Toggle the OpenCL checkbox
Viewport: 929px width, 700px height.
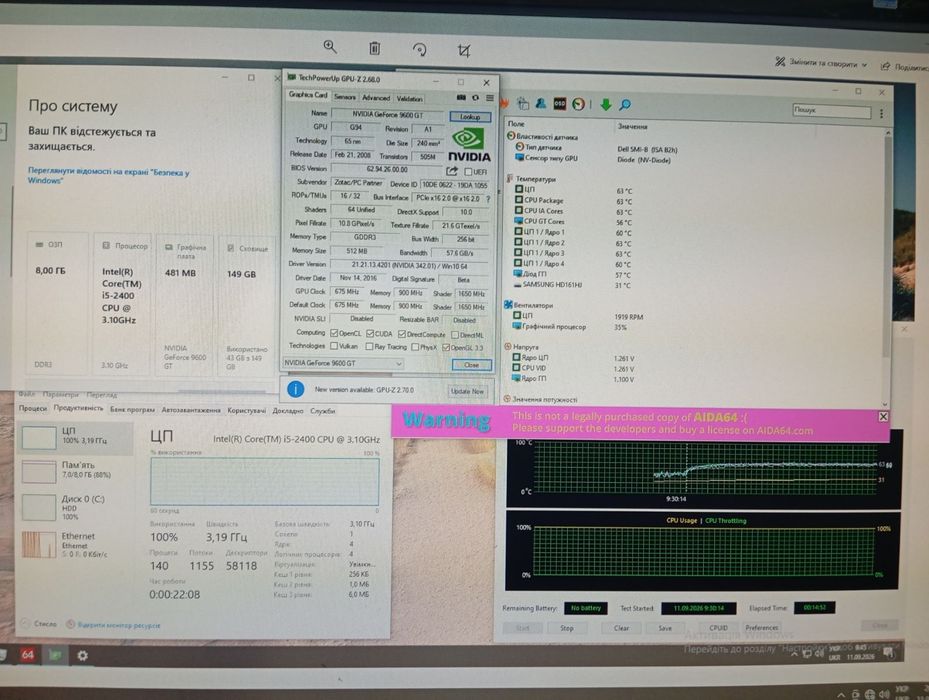click(x=334, y=333)
